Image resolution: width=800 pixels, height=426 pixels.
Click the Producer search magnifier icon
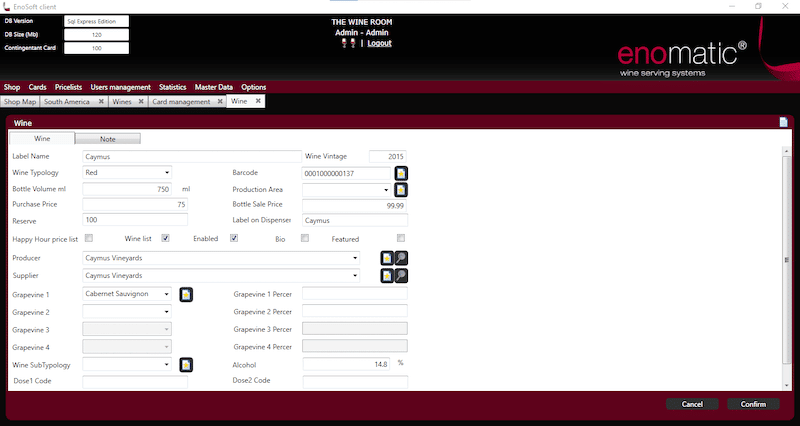coord(401,258)
